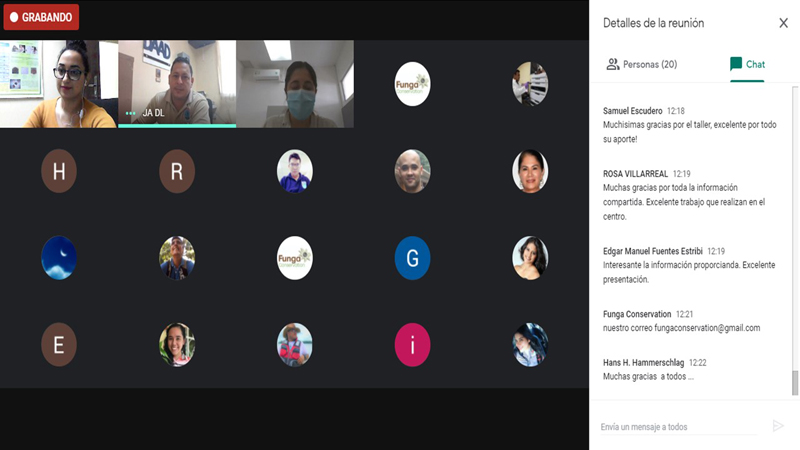Click the green chat bubble icon
800x450 pixels.
click(x=736, y=64)
